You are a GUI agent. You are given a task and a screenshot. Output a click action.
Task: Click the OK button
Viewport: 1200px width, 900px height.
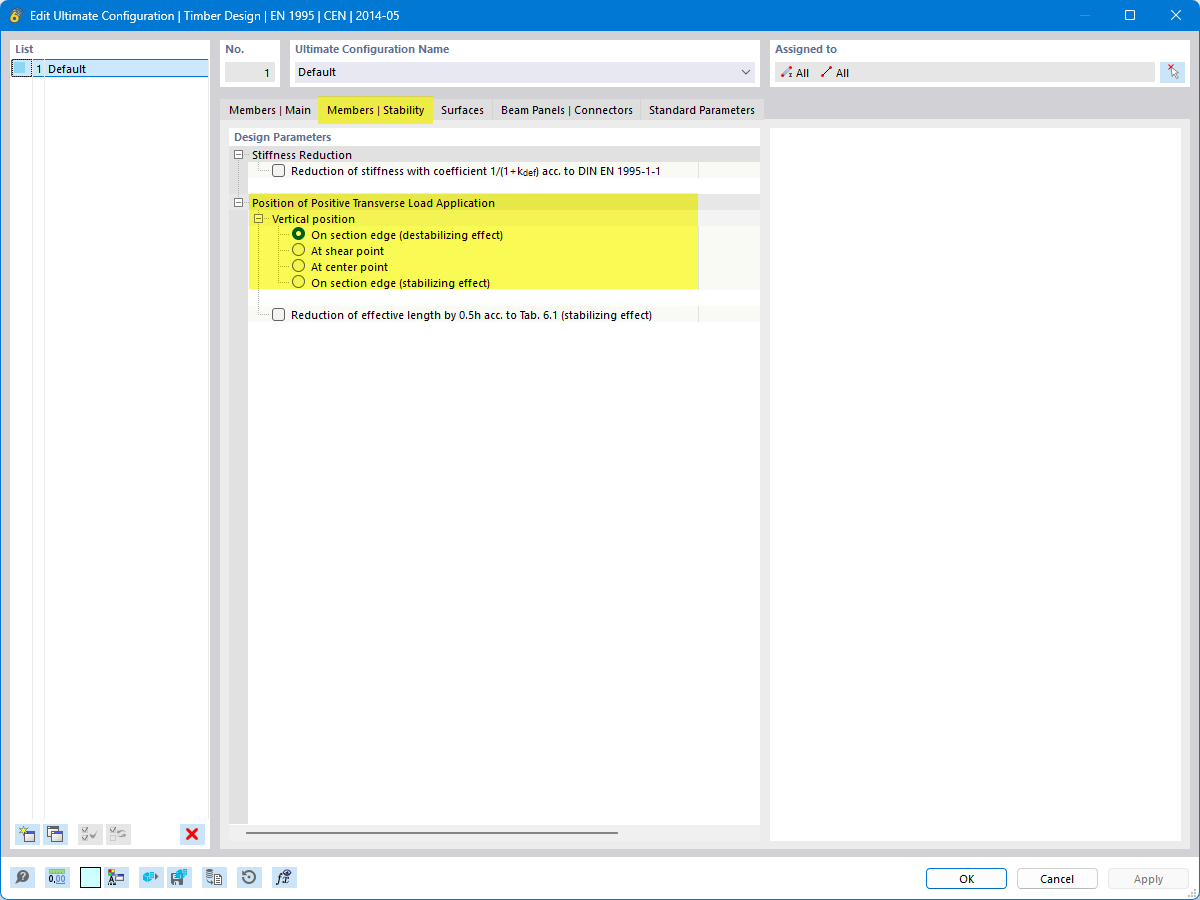[966, 879]
